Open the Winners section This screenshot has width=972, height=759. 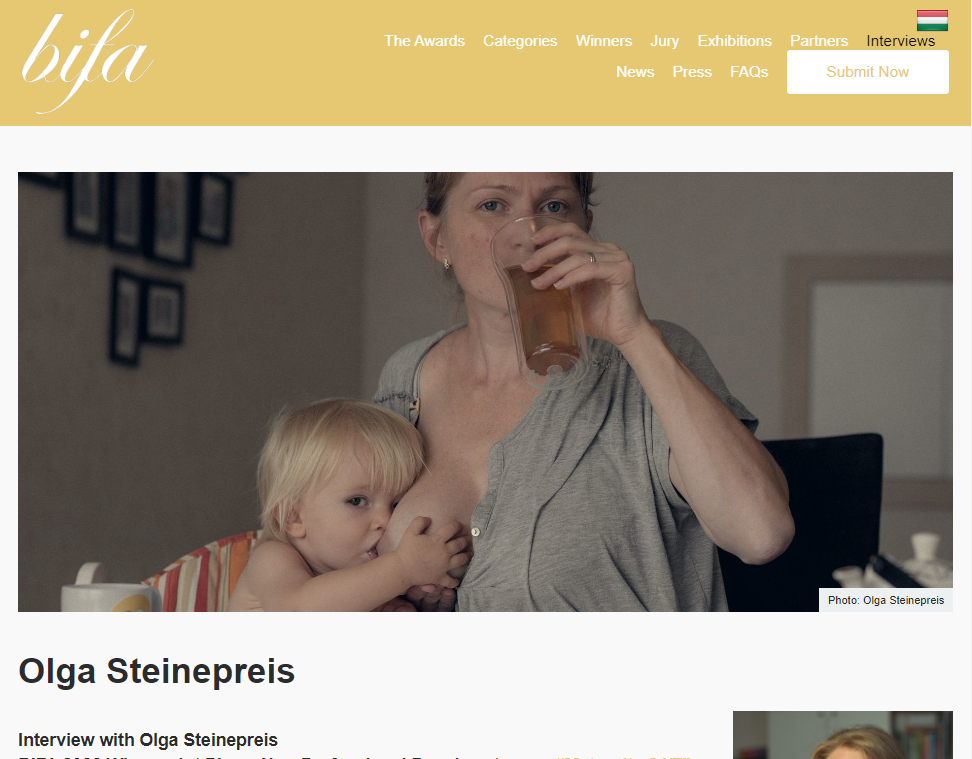[603, 41]
